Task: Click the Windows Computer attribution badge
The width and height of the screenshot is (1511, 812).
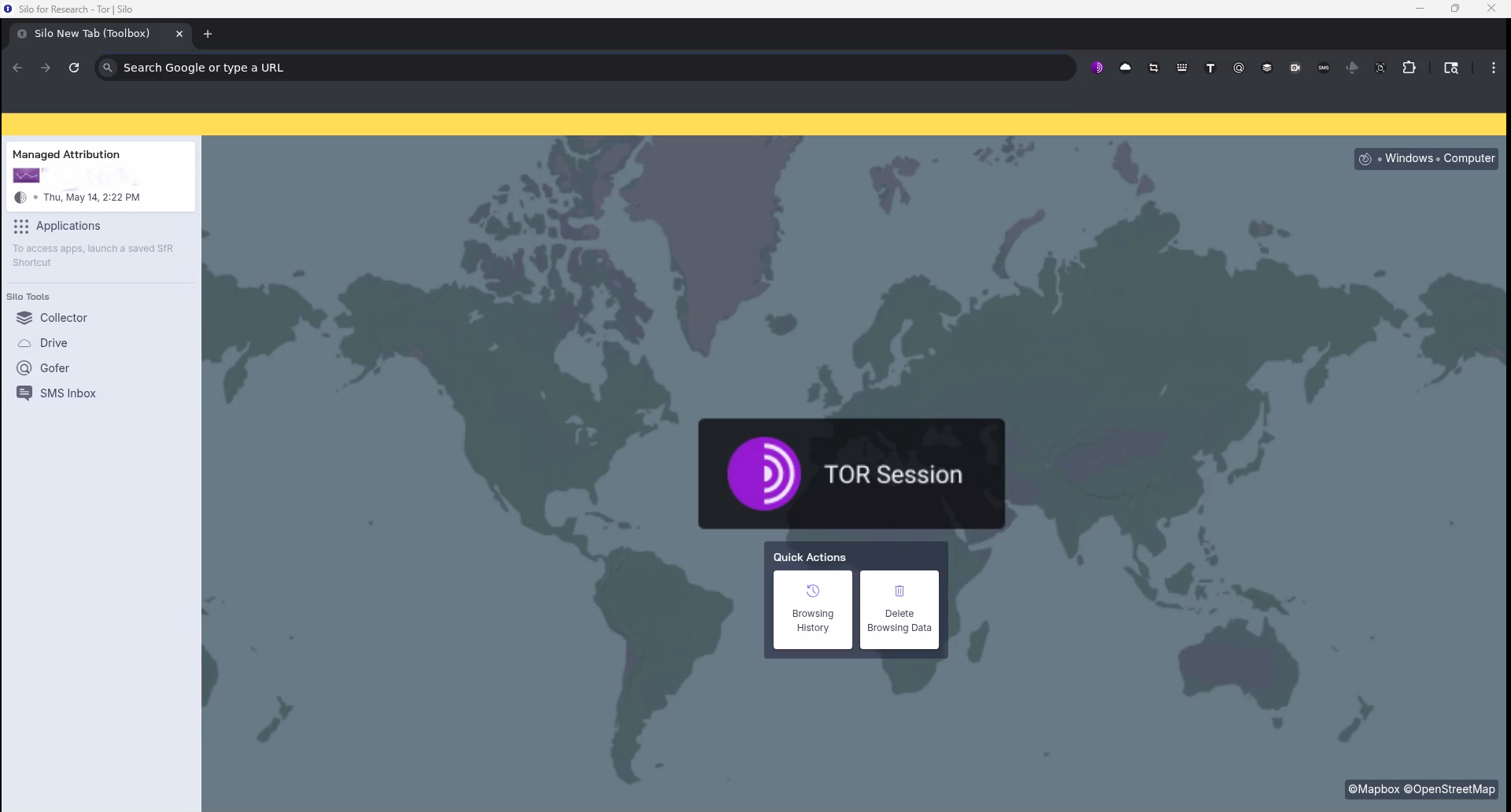Action: tap(1426, 158)
